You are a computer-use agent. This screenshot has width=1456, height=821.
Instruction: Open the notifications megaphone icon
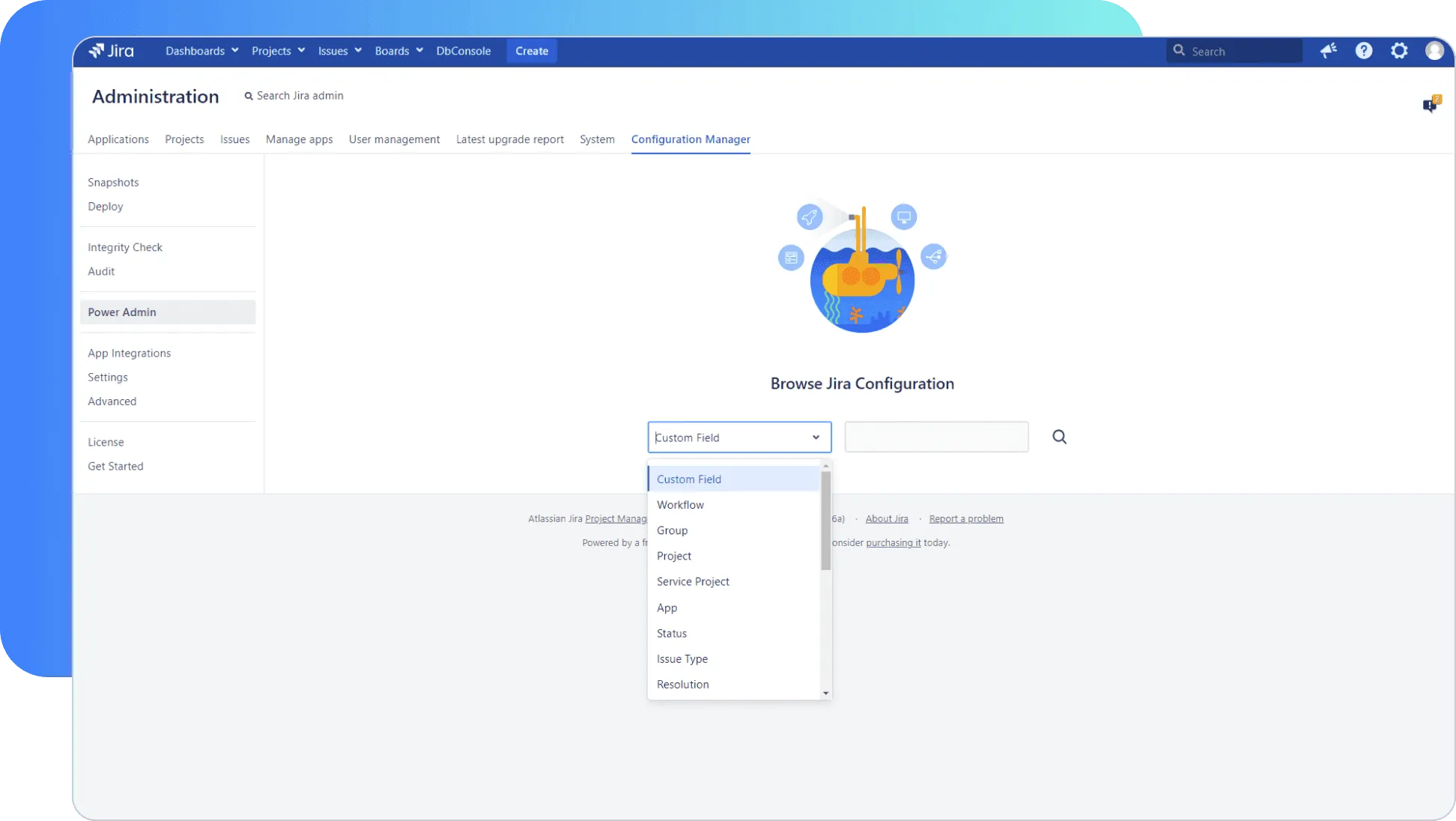pyautogui.click(x=1328, y=51)
